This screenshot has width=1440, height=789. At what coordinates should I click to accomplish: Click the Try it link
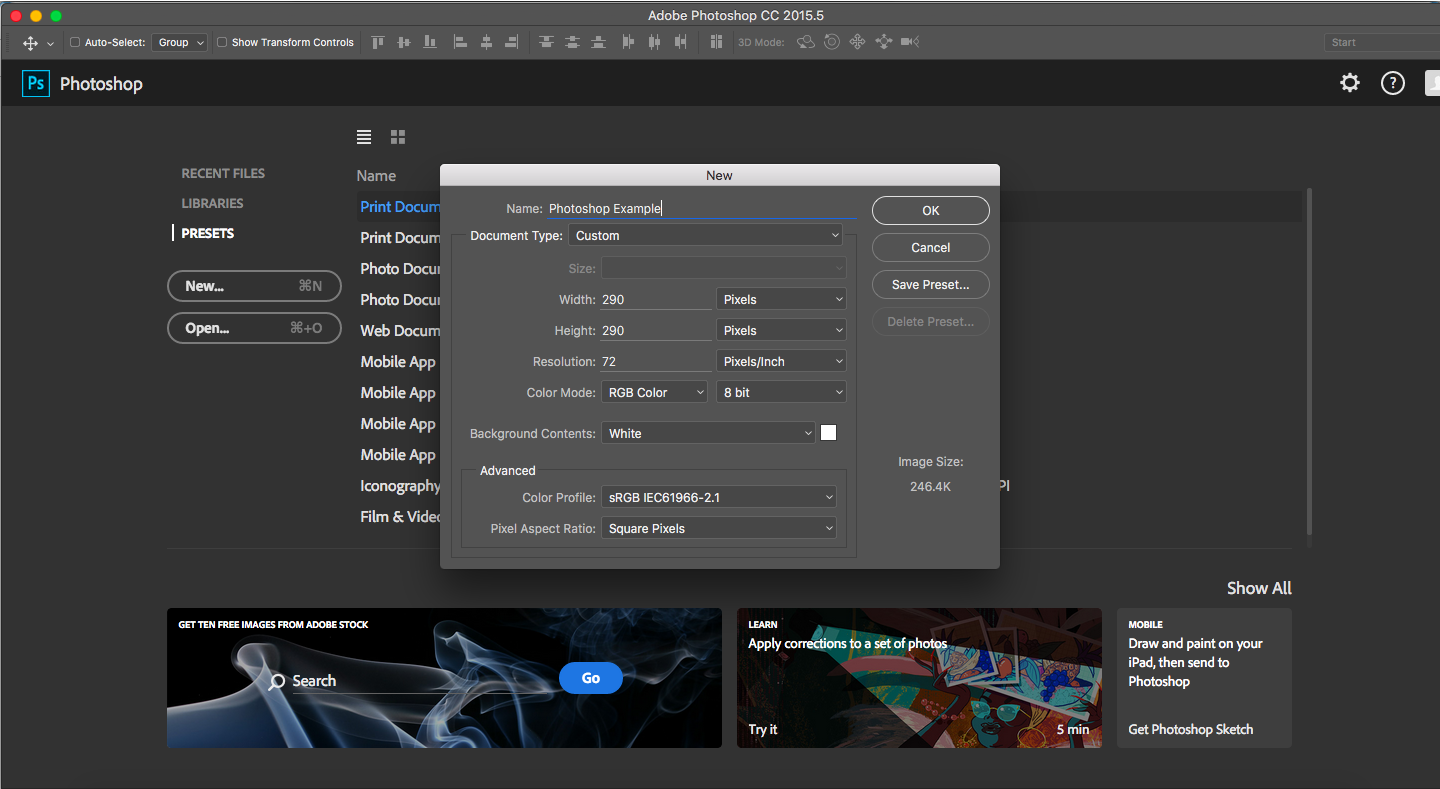pyautogui.click(x=763, y=729)
